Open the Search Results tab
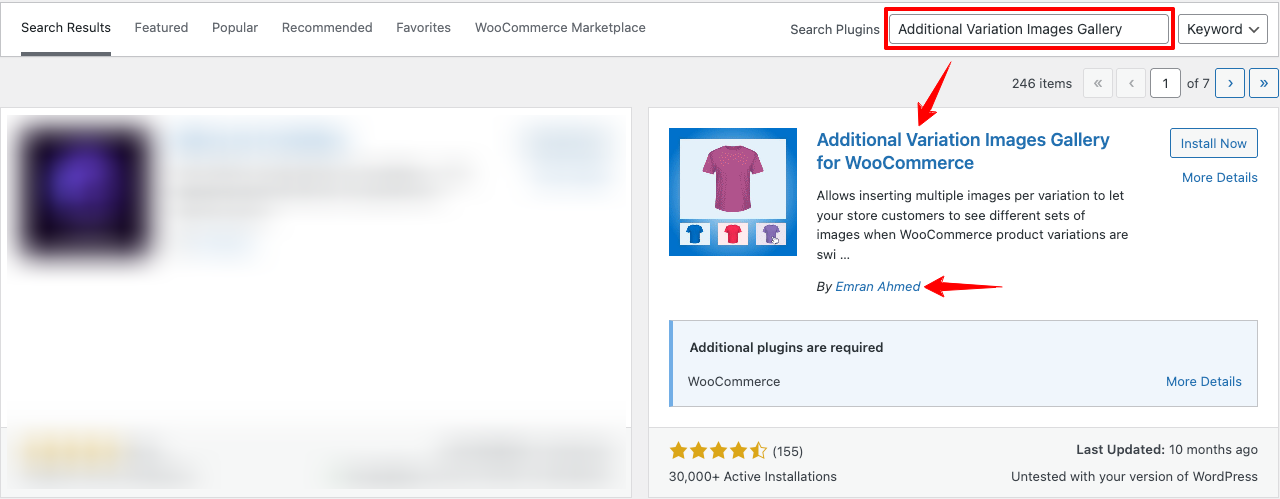 point(66,28)
